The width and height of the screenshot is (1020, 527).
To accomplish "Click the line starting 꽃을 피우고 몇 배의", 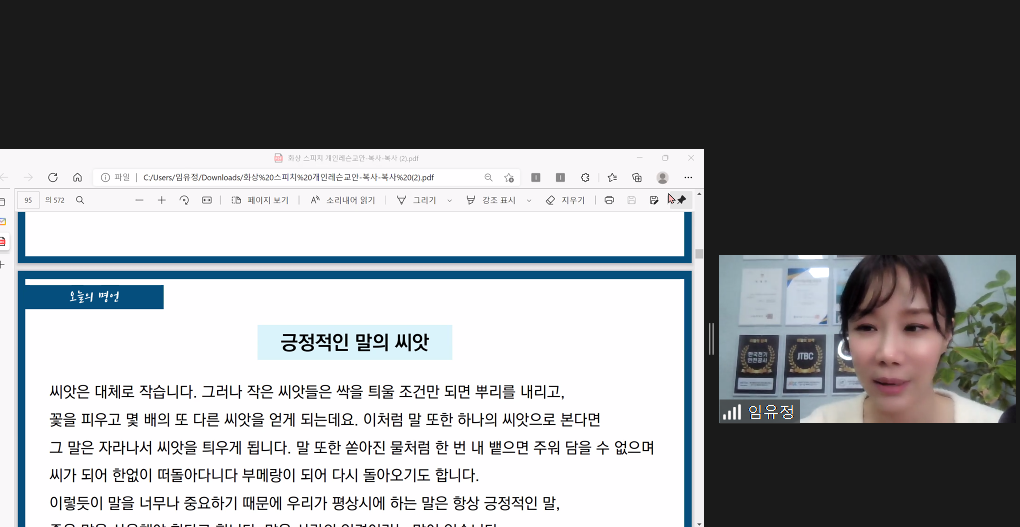I will click(325, 420).
